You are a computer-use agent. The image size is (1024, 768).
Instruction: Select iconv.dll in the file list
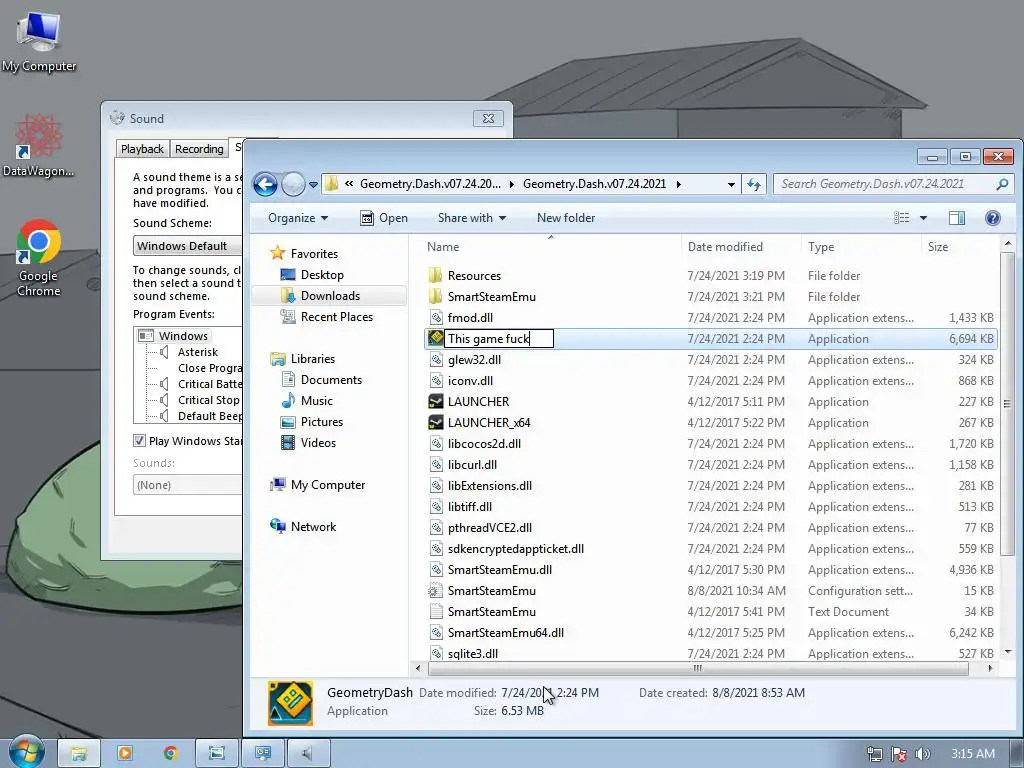tap(470, 381)
